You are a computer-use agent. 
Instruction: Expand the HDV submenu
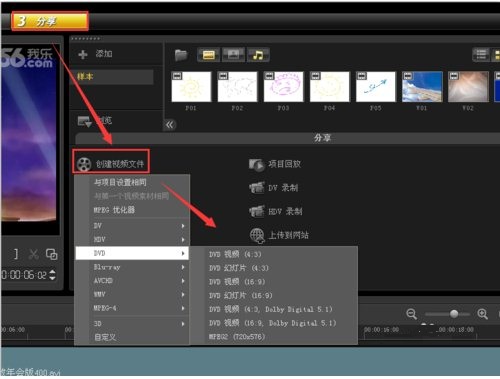[132, 240]
